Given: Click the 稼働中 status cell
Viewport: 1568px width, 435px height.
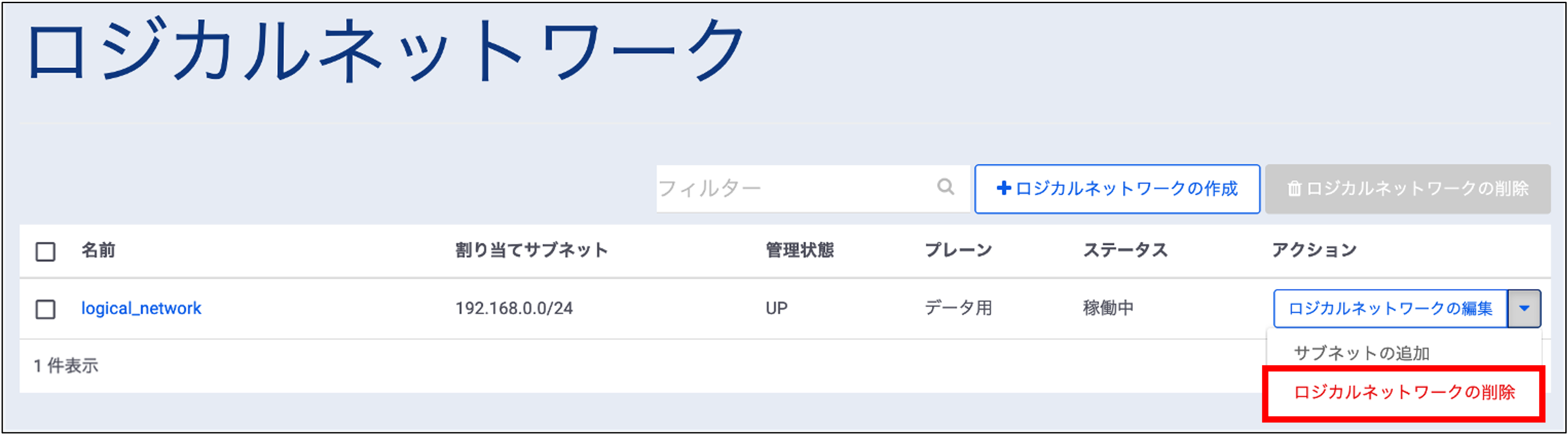Looking at the screenshot, I should pyautogui.click(x=1108, y=309).
